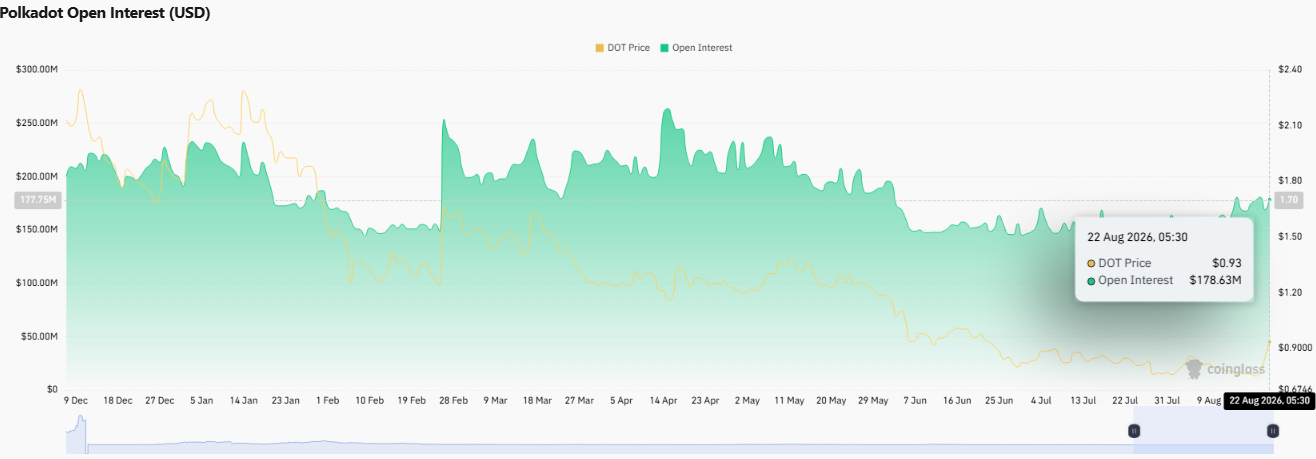Click the $1.20 right axis label
Viewport: 1316px width, 459px height.
(x=1289, y=293)
